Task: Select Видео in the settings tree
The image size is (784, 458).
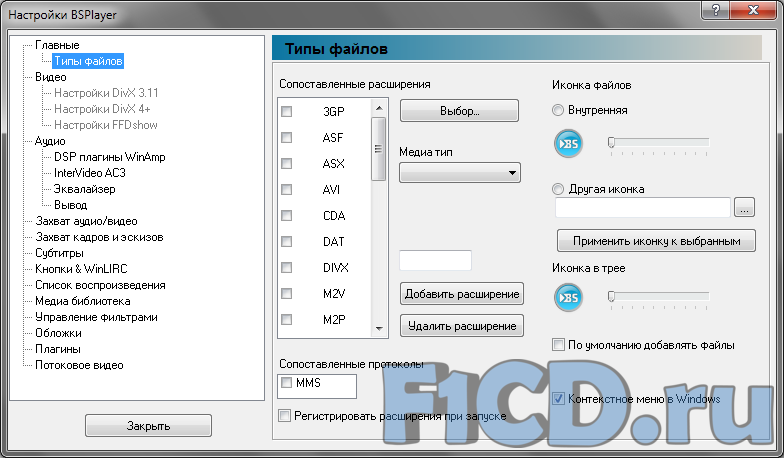Action: click(x=50, y=77)
